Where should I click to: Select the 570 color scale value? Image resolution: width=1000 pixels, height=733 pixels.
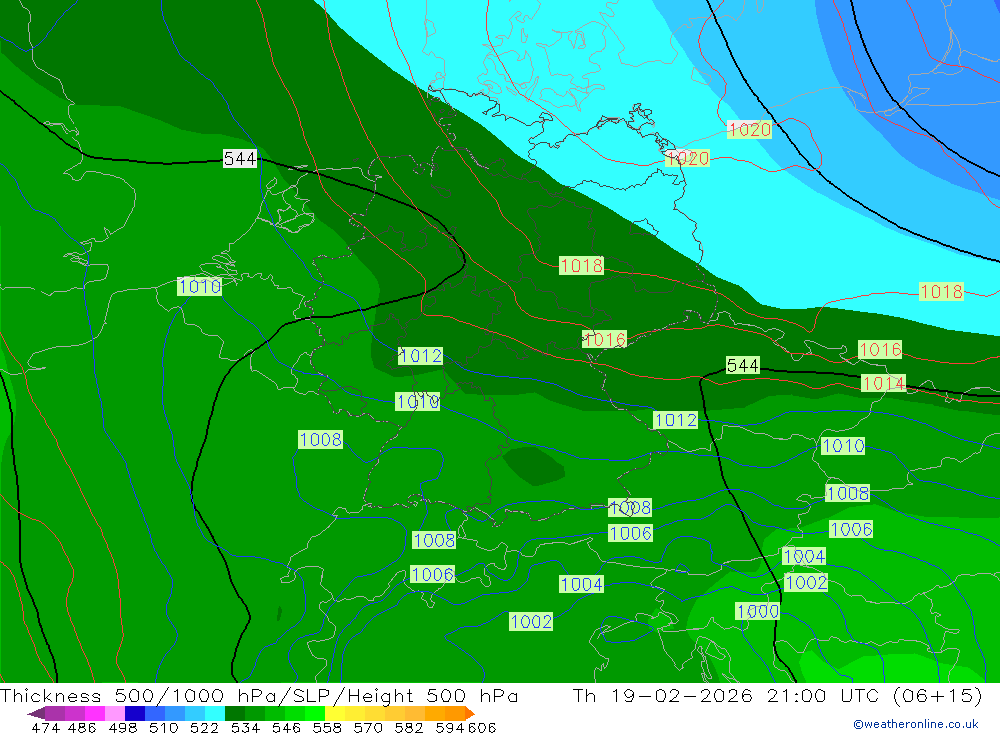pos(368,727)
